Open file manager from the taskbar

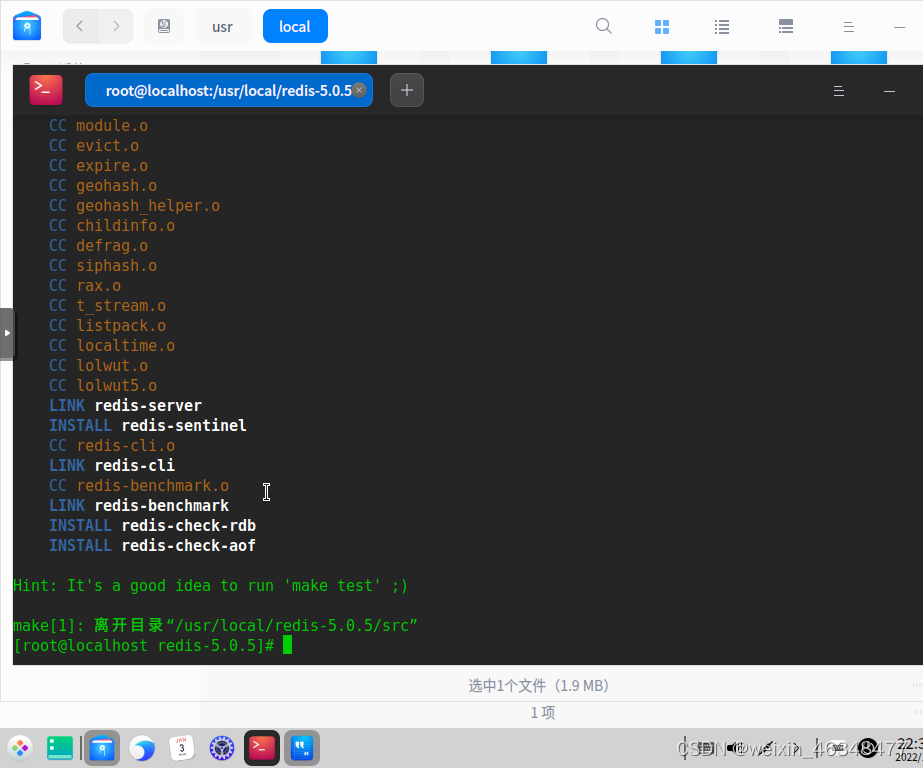102,748
